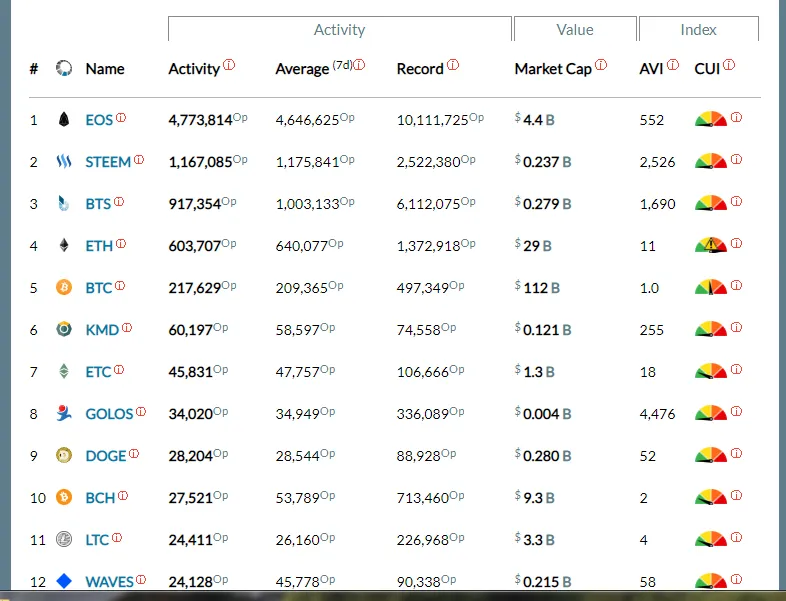Open the STEEM coin link

[x=108, y=162]
